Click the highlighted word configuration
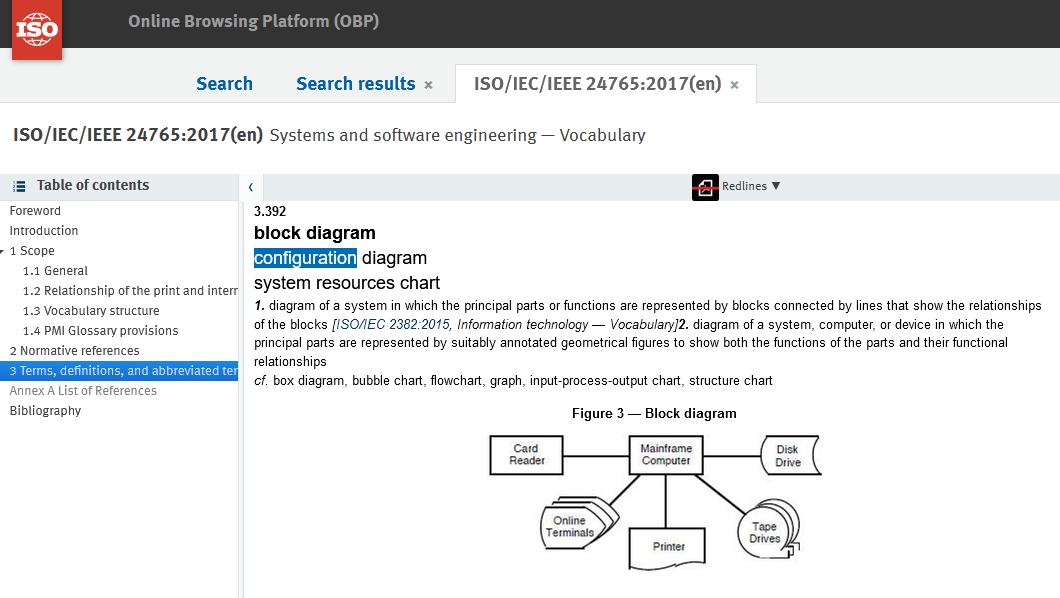Screen dimensions: 1060x598 coord(306,258)
